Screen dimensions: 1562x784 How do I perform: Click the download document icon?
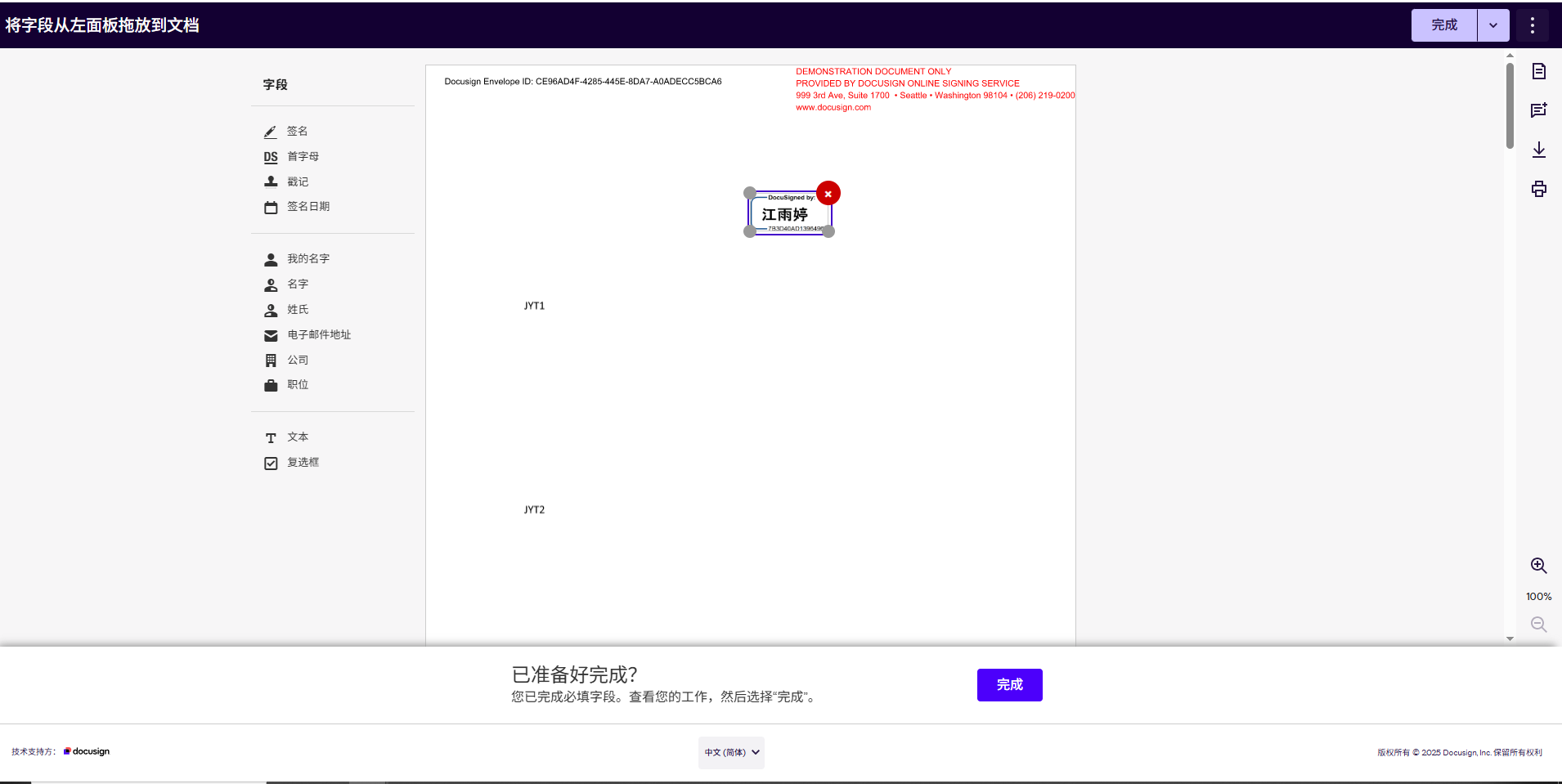pos(1538,150)
